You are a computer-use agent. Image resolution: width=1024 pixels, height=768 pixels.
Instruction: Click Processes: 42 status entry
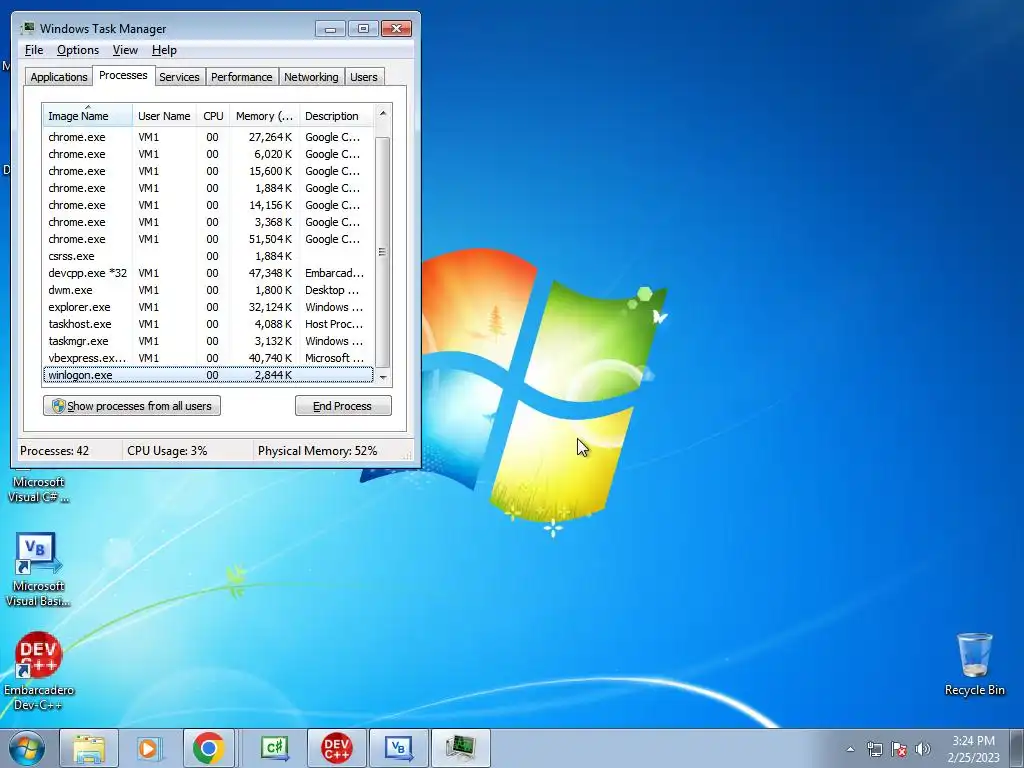54,451
